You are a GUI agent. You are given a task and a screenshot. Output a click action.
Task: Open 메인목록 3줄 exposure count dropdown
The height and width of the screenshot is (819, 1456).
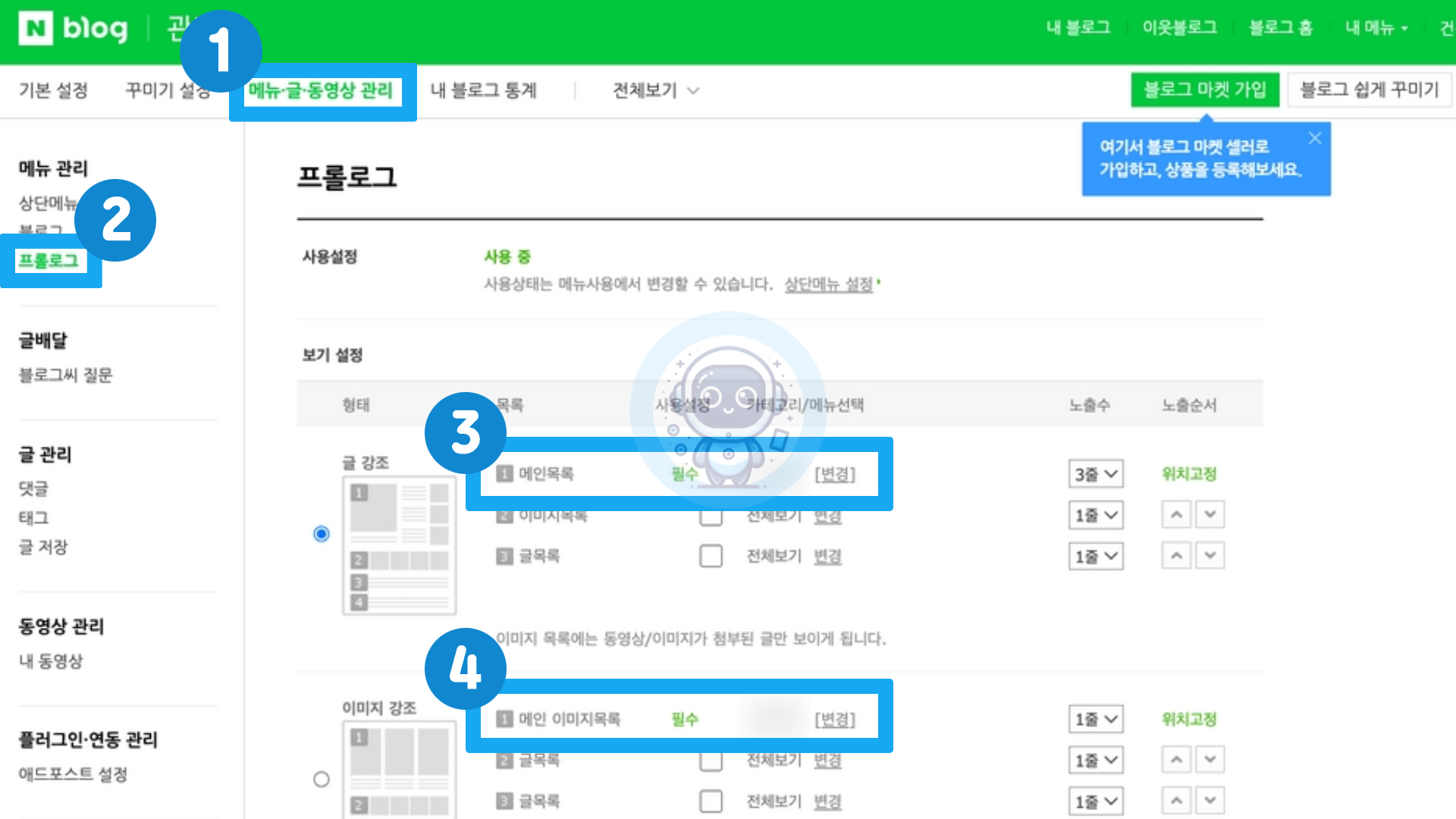[1096, 475]
